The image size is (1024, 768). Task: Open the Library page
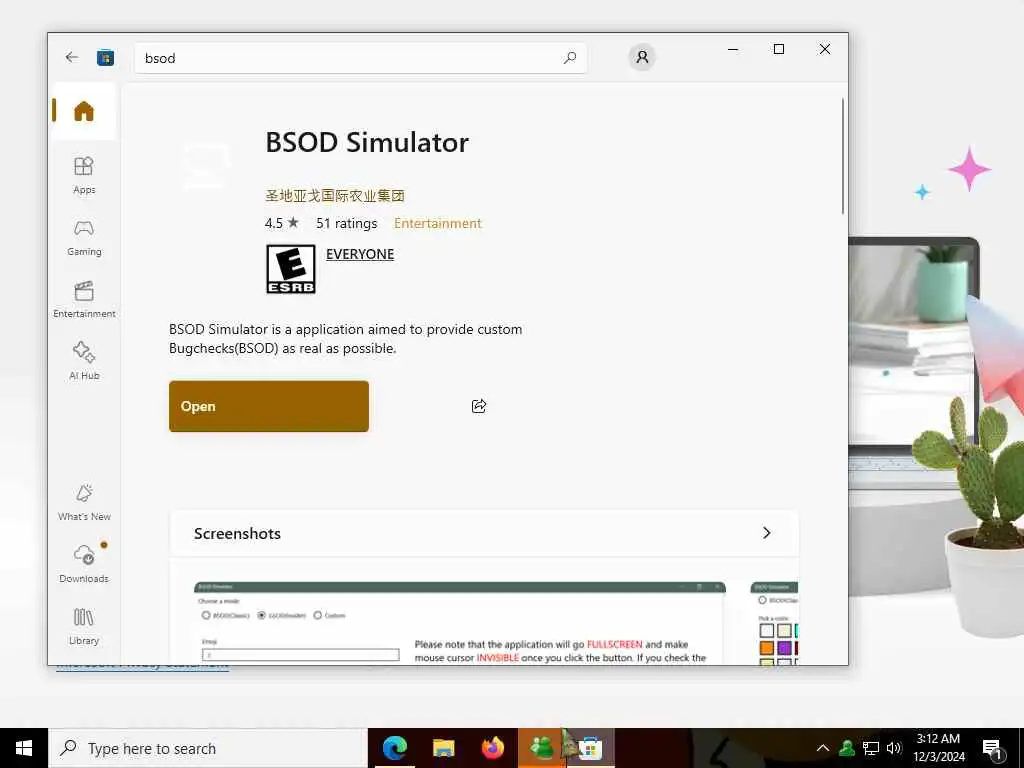[84, 626]
